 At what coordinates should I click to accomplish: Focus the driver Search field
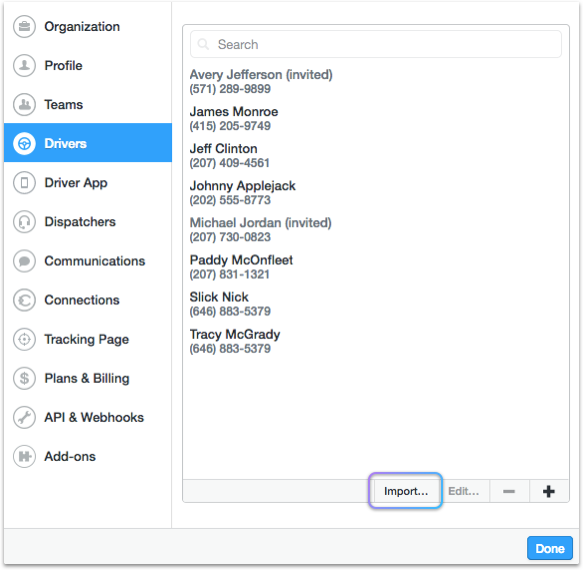click(376, 44)
